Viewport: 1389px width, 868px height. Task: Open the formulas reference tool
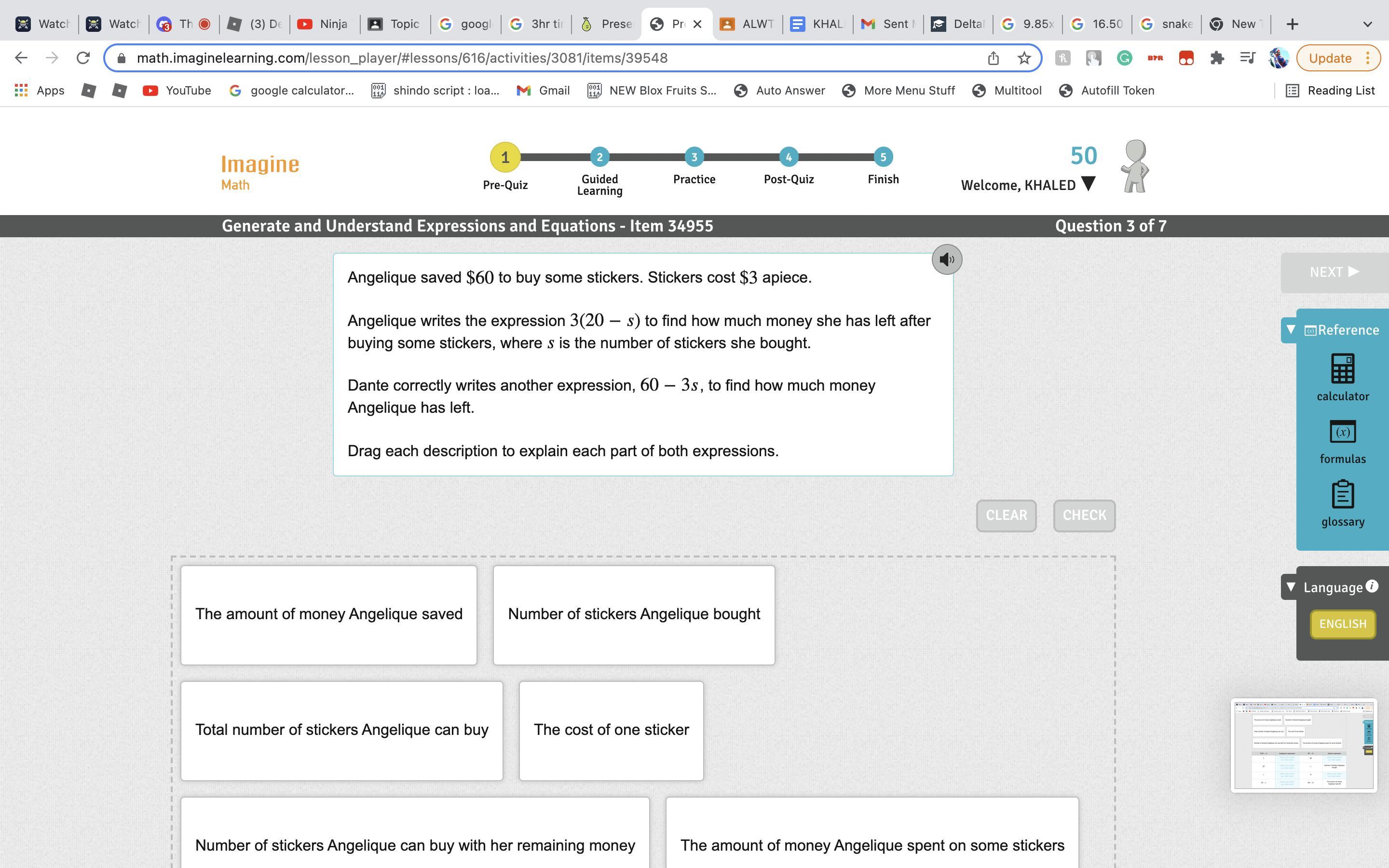[1342, 441]
